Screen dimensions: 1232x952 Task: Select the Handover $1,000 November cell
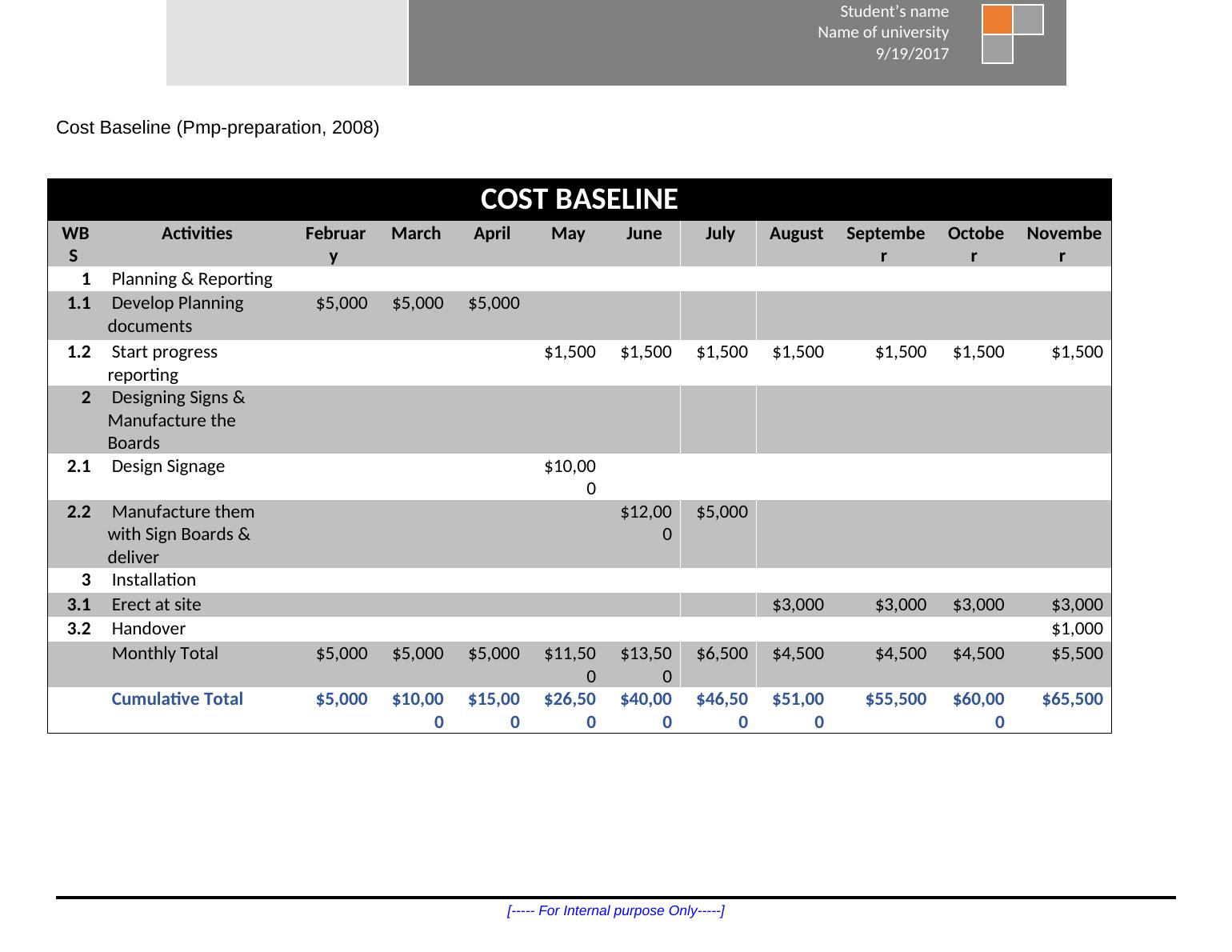click(x=1076, y=629)
